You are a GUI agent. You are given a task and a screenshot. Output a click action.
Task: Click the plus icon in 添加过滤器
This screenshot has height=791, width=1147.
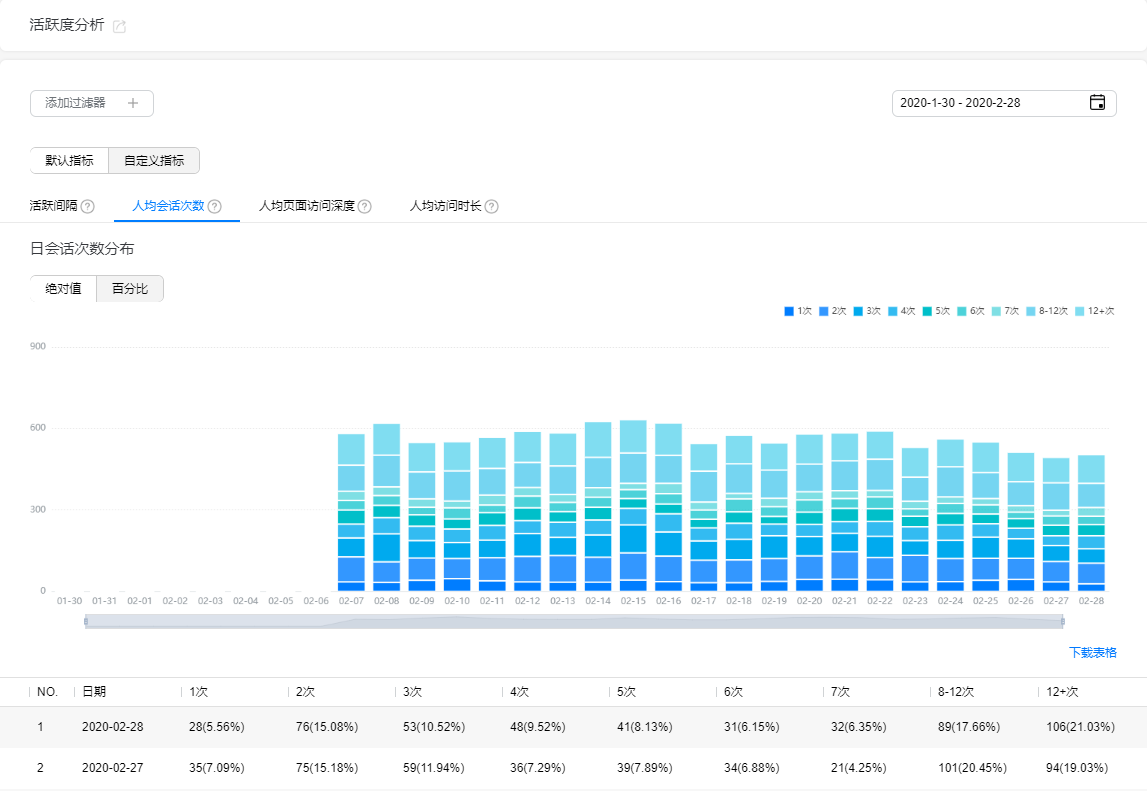point(132,103)
